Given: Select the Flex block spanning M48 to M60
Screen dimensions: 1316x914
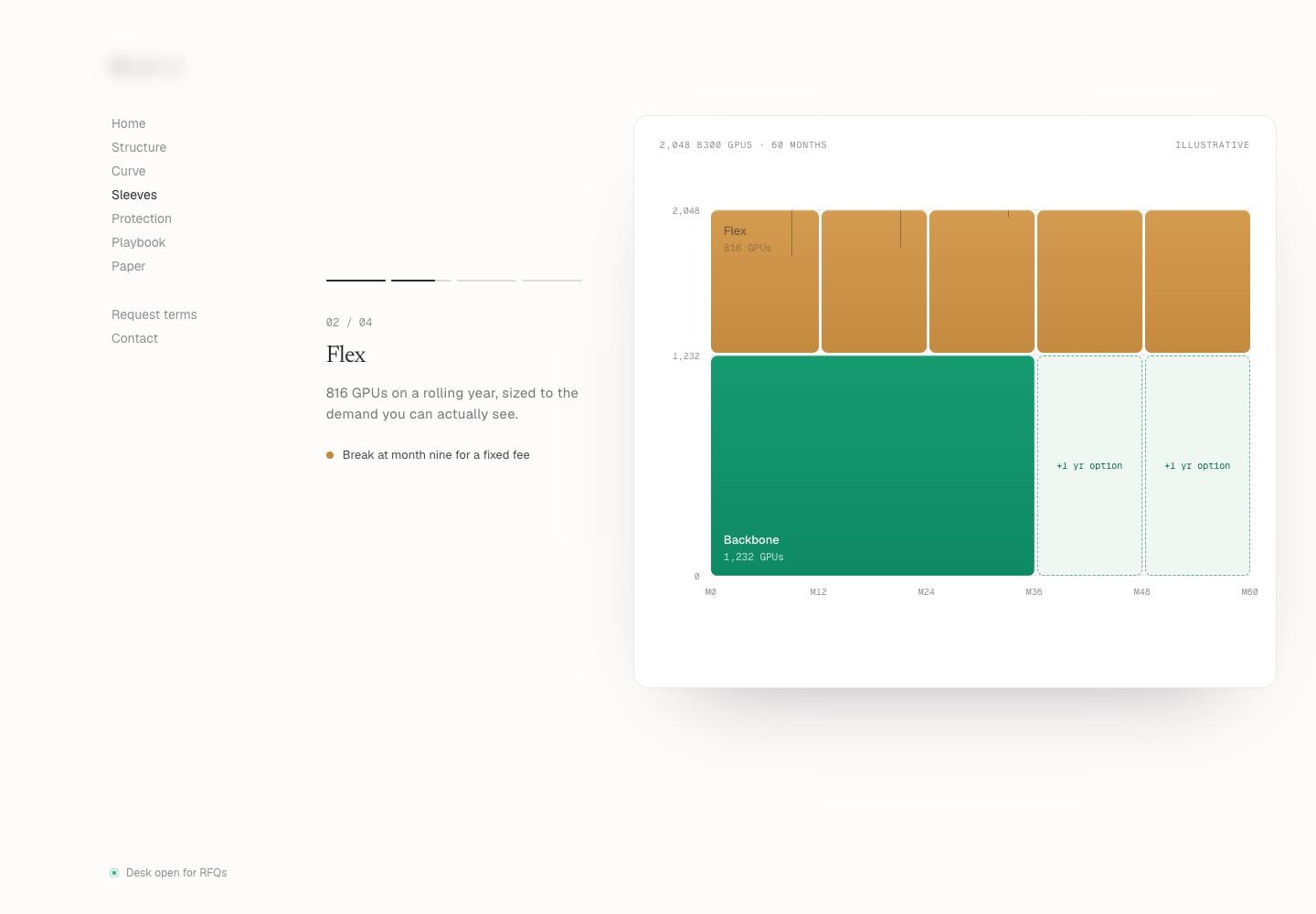Looking at the screenshot, I should point(1197,282).
